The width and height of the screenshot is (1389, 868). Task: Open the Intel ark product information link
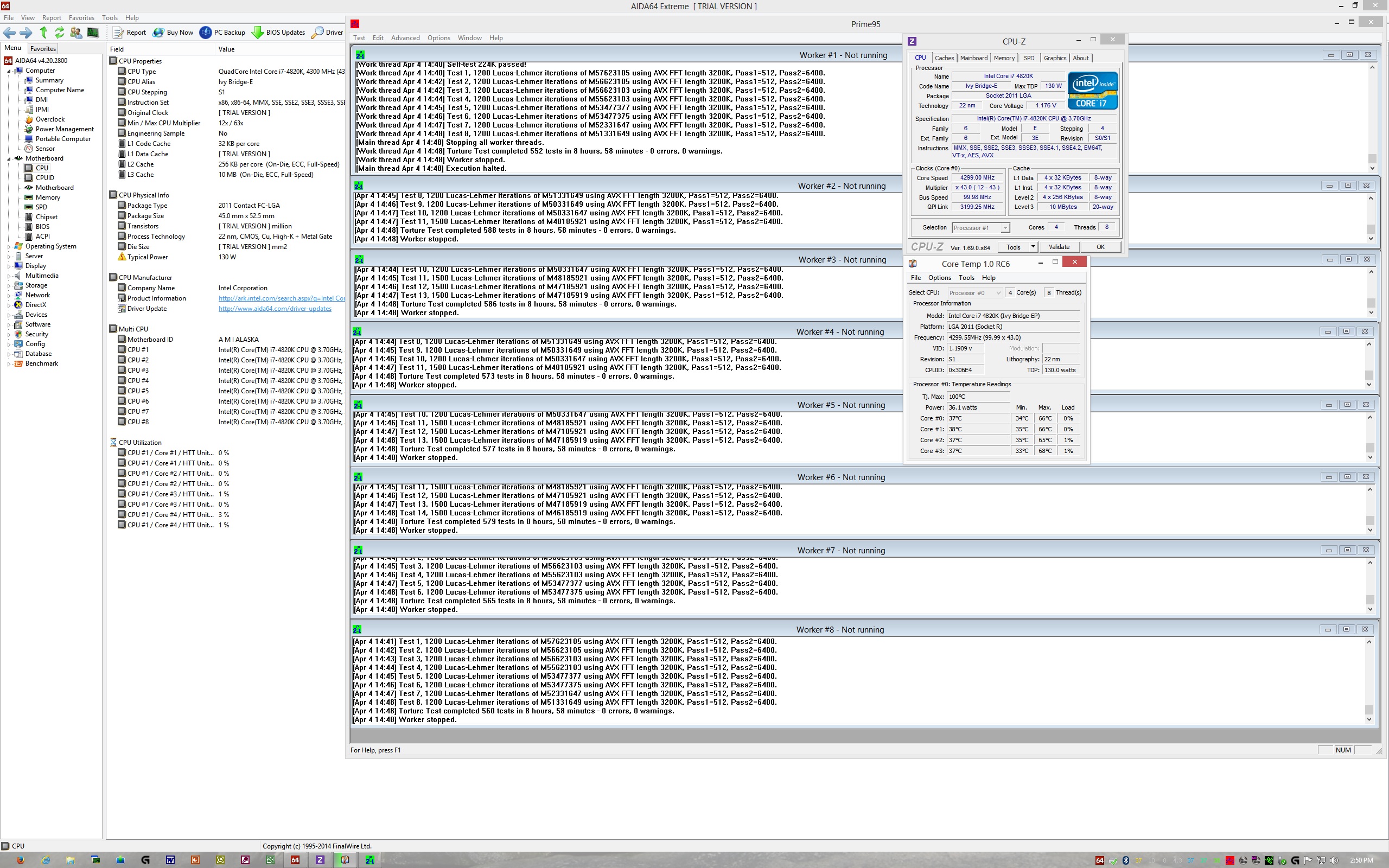(x=281, y=298)
